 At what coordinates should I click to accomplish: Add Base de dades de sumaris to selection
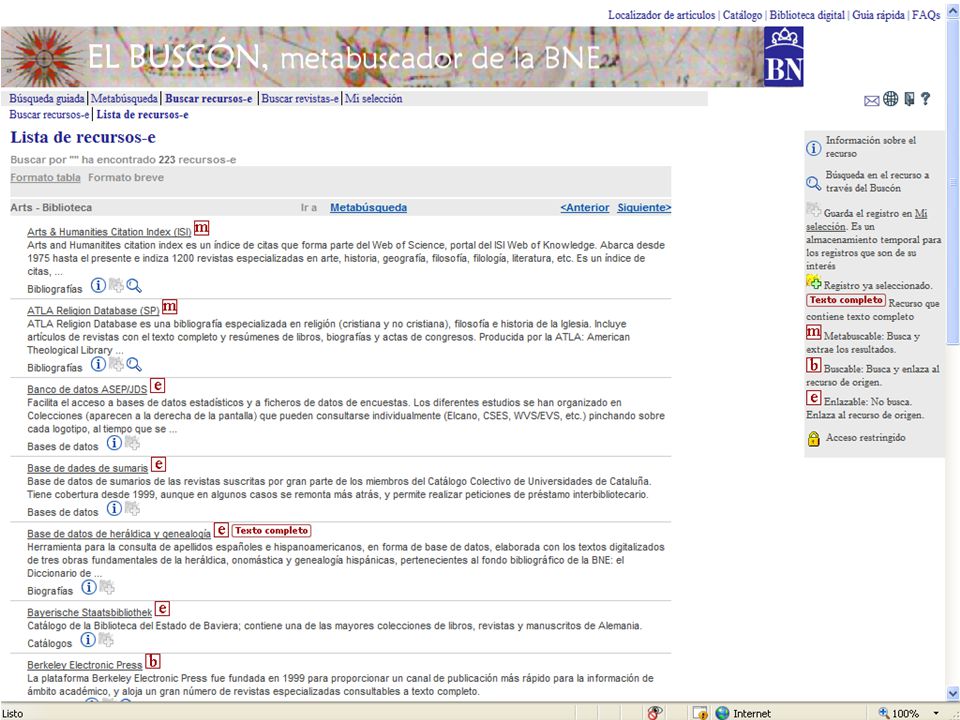point(132,508)
